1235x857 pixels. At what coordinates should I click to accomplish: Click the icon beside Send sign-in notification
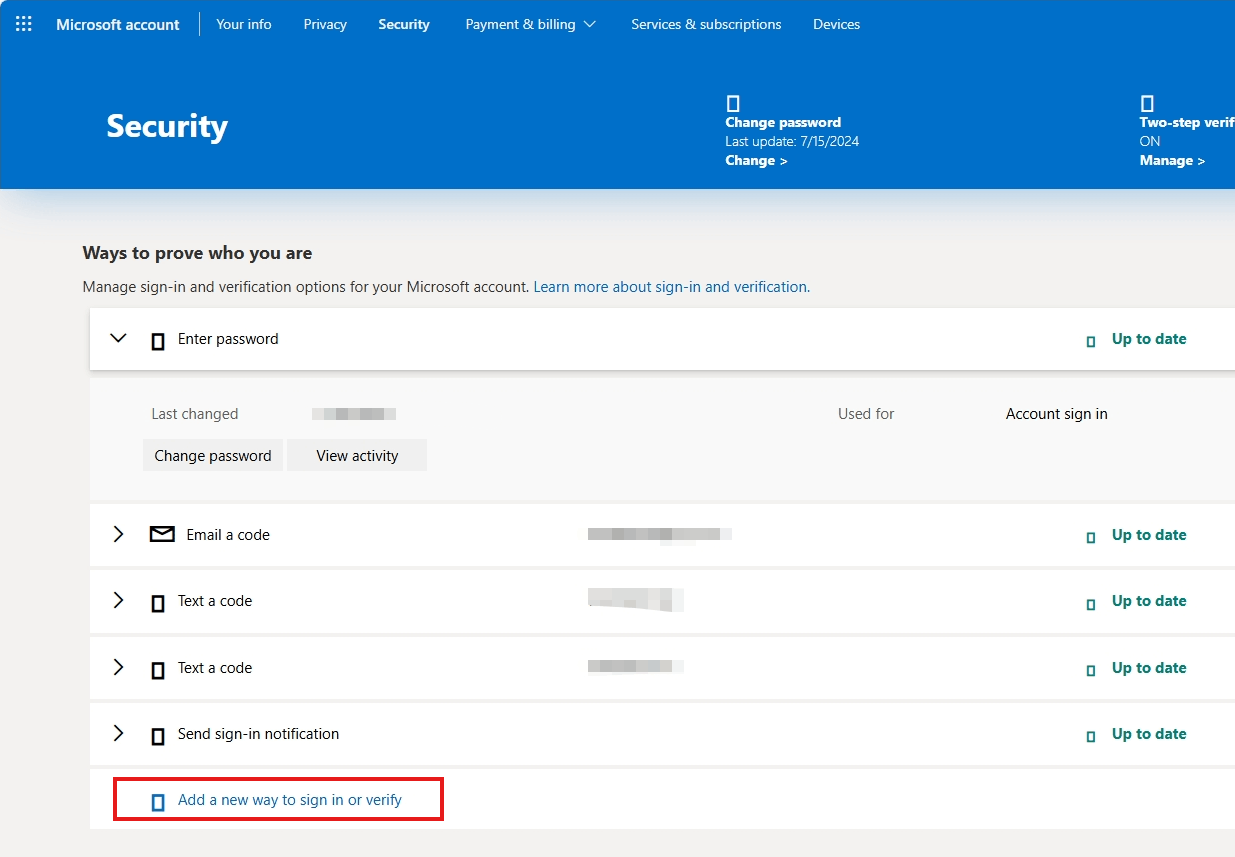coord(157,736)
